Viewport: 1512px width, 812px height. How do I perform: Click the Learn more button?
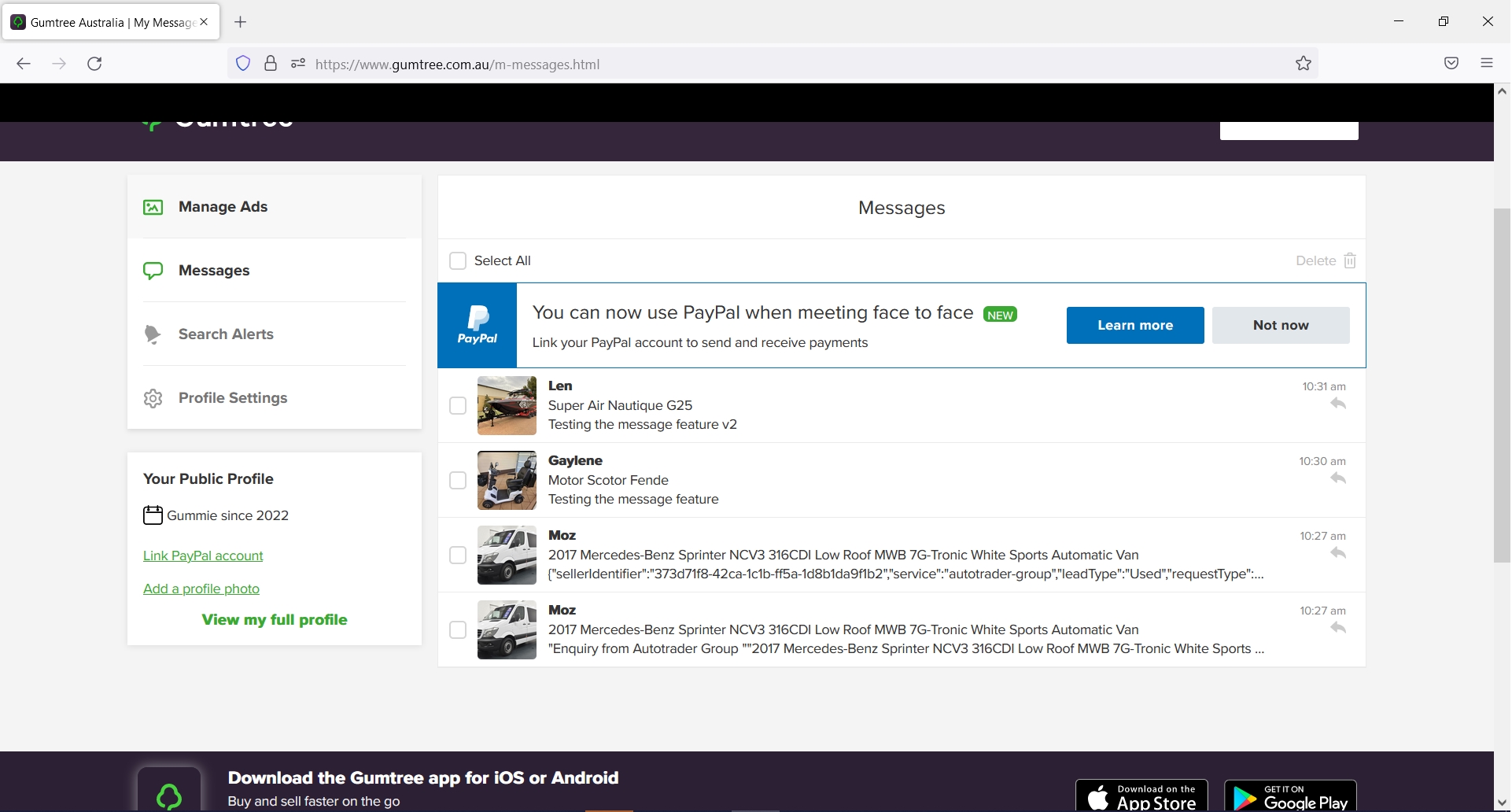point(1135,324)
